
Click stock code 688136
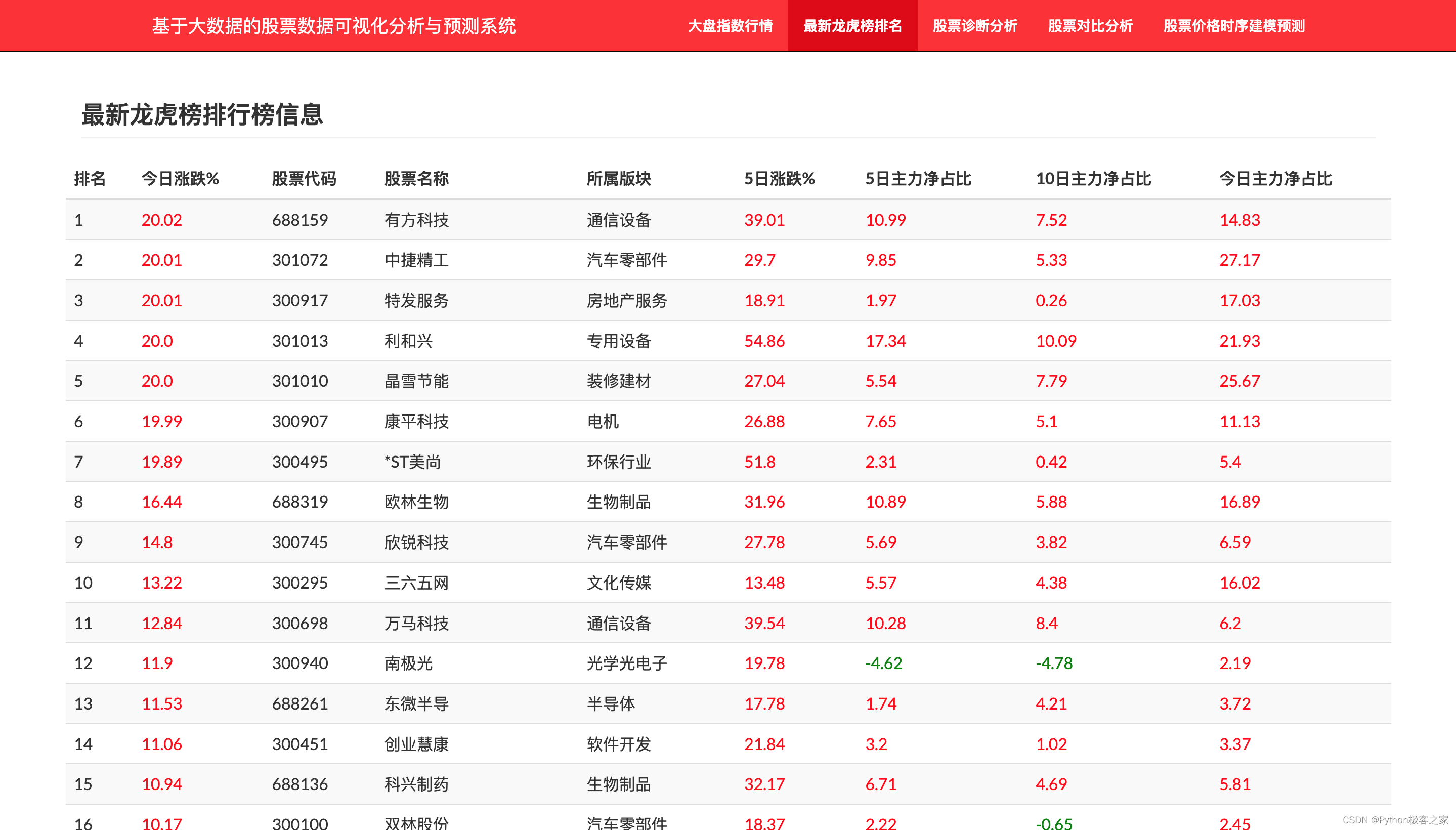pos(299,784)
